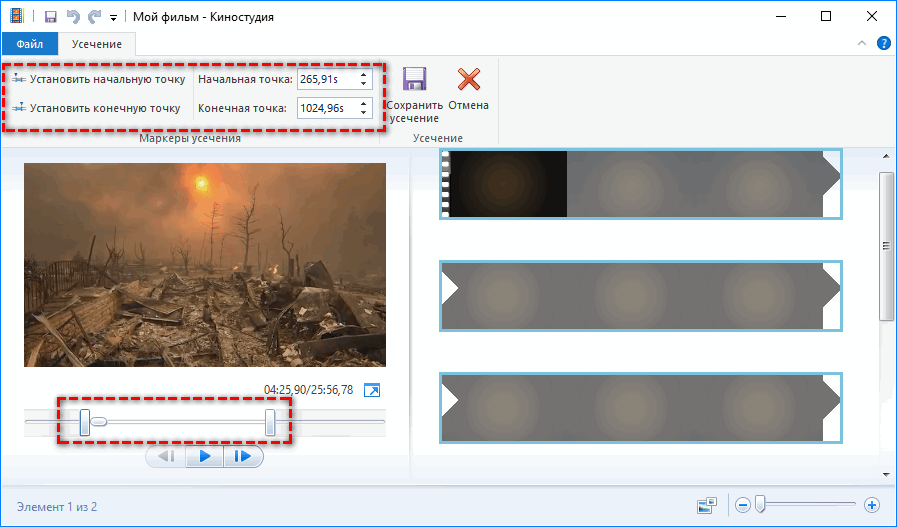This screenshot has width=897, height=527.
Task: Decrease the Начальная точка value
Action: pos(364,84)
